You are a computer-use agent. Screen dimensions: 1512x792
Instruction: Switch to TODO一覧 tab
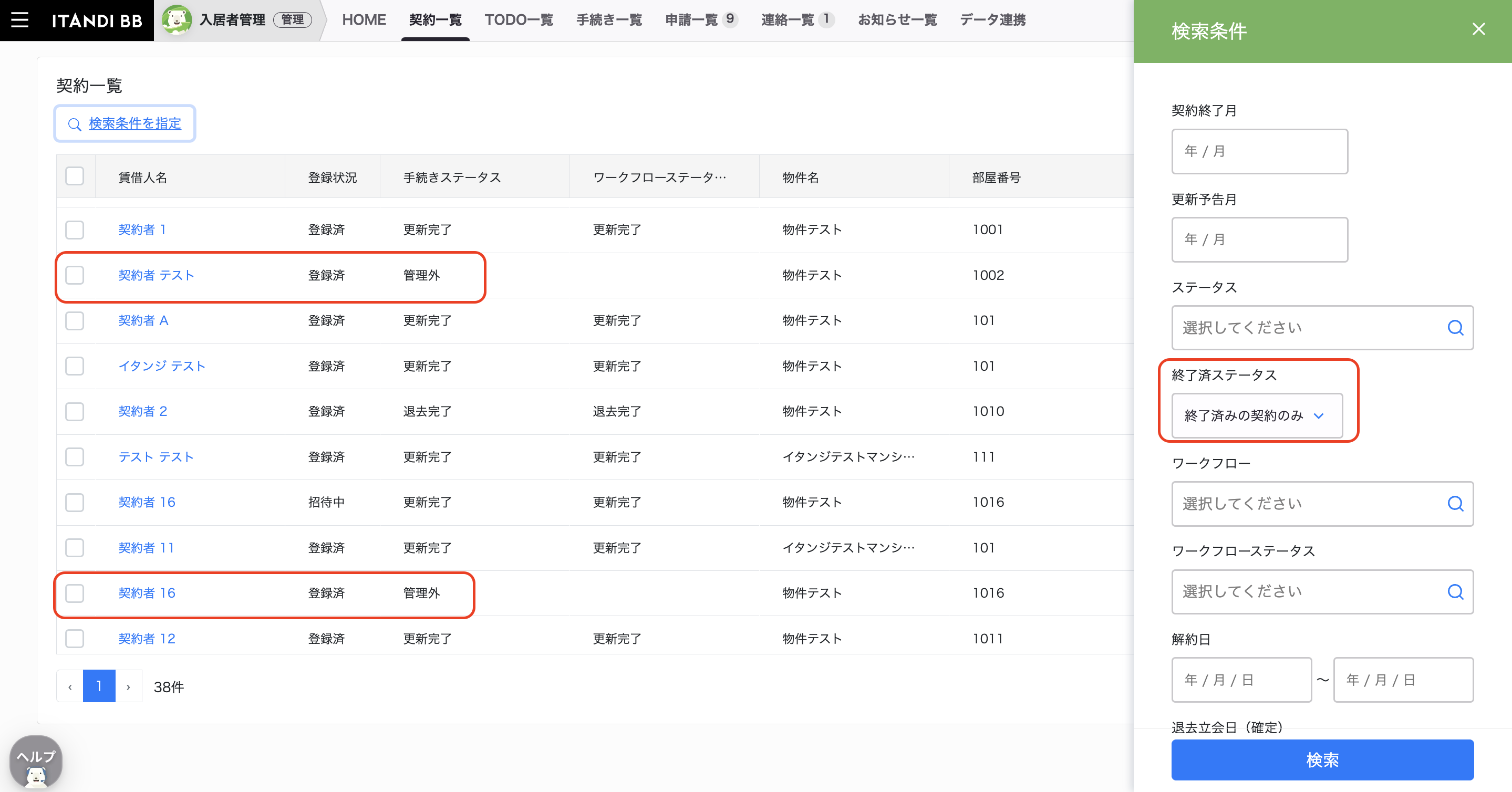[519, 20]
